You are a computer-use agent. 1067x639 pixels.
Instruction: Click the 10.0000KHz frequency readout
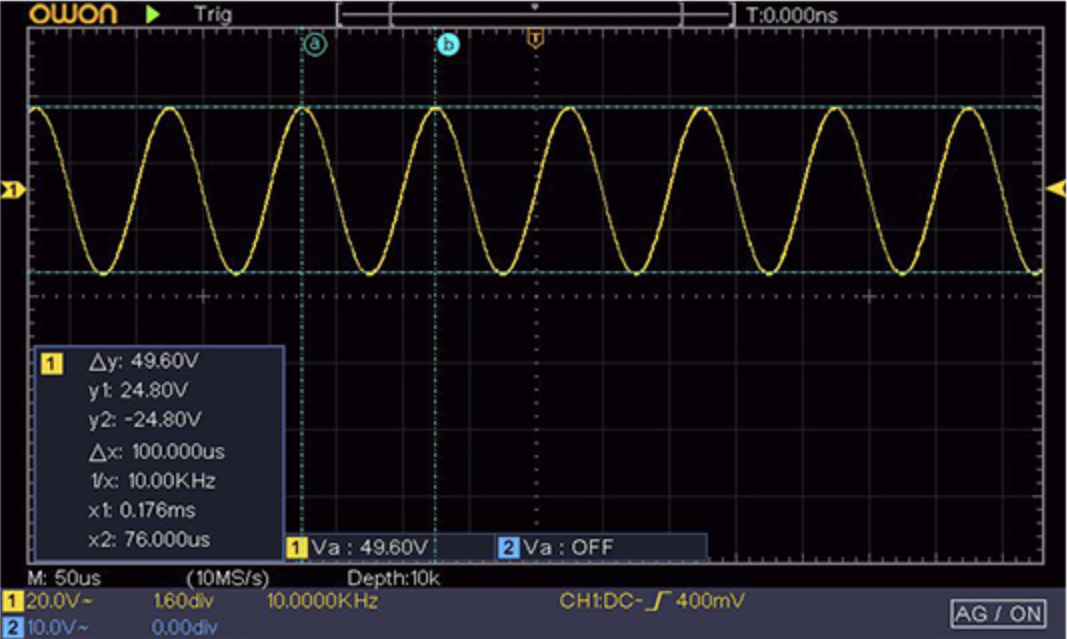[x=325, y=602]
